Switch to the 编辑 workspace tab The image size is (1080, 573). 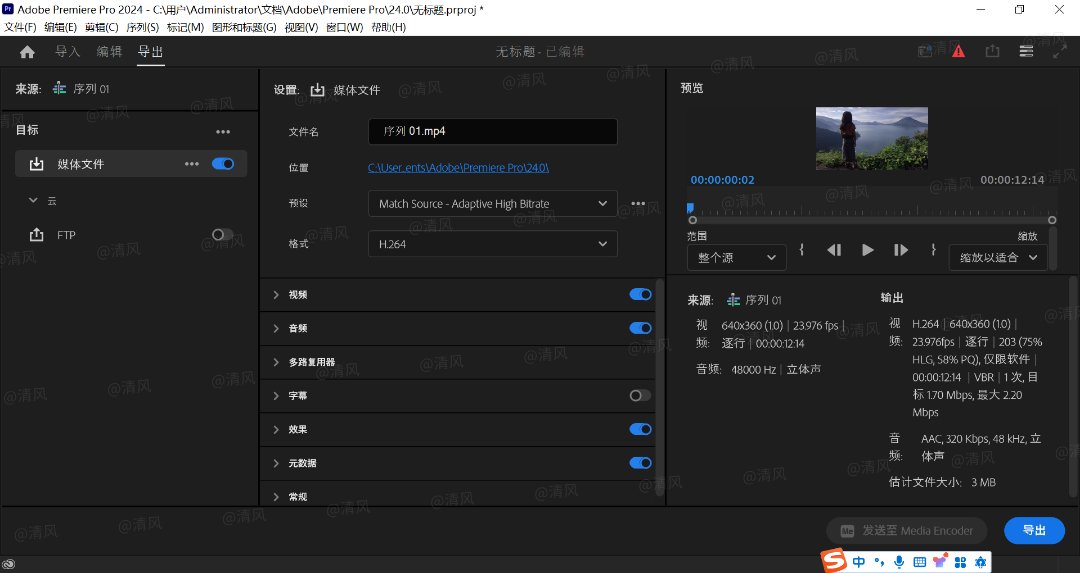pyautogui.click(x=109, y=52)
